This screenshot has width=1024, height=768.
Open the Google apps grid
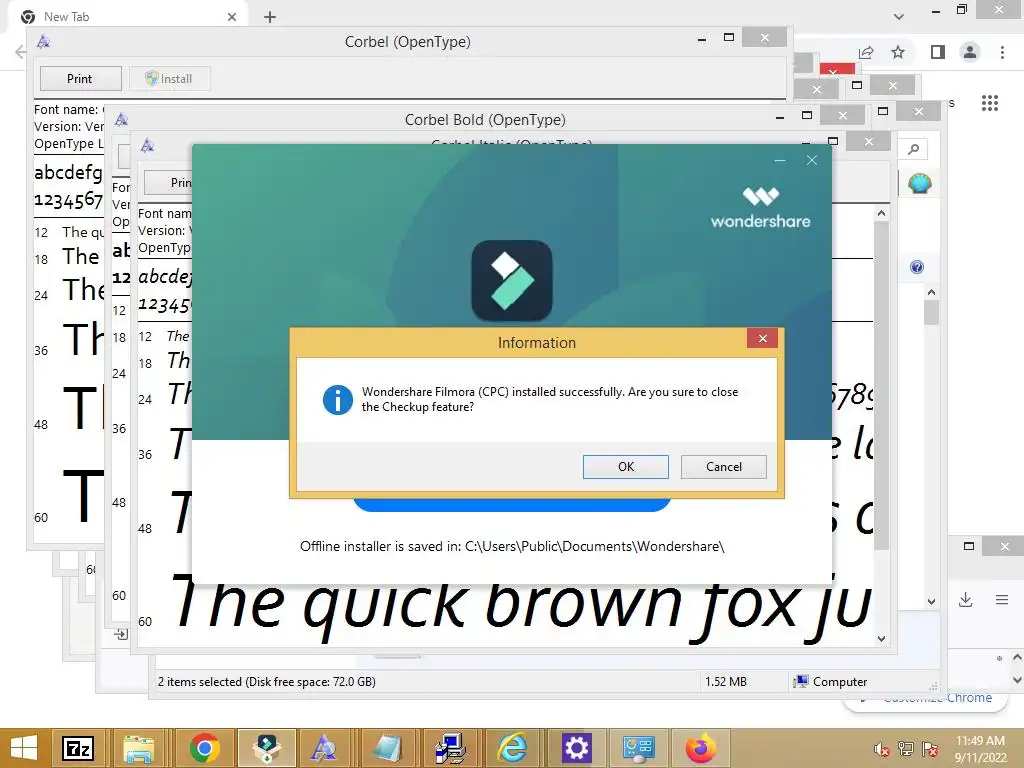pyautogui.click(x=990, y=103)
